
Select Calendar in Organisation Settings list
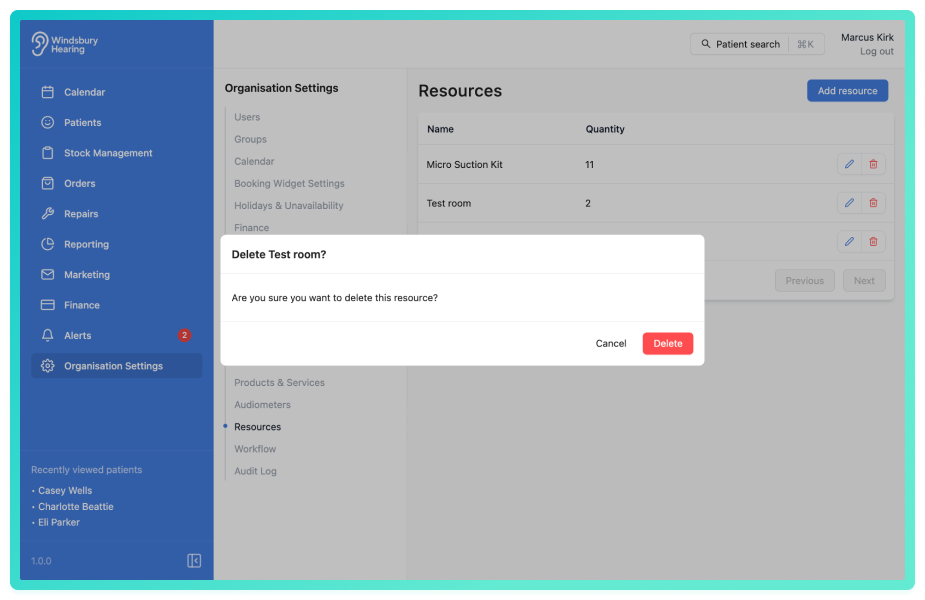click(254, 161)
